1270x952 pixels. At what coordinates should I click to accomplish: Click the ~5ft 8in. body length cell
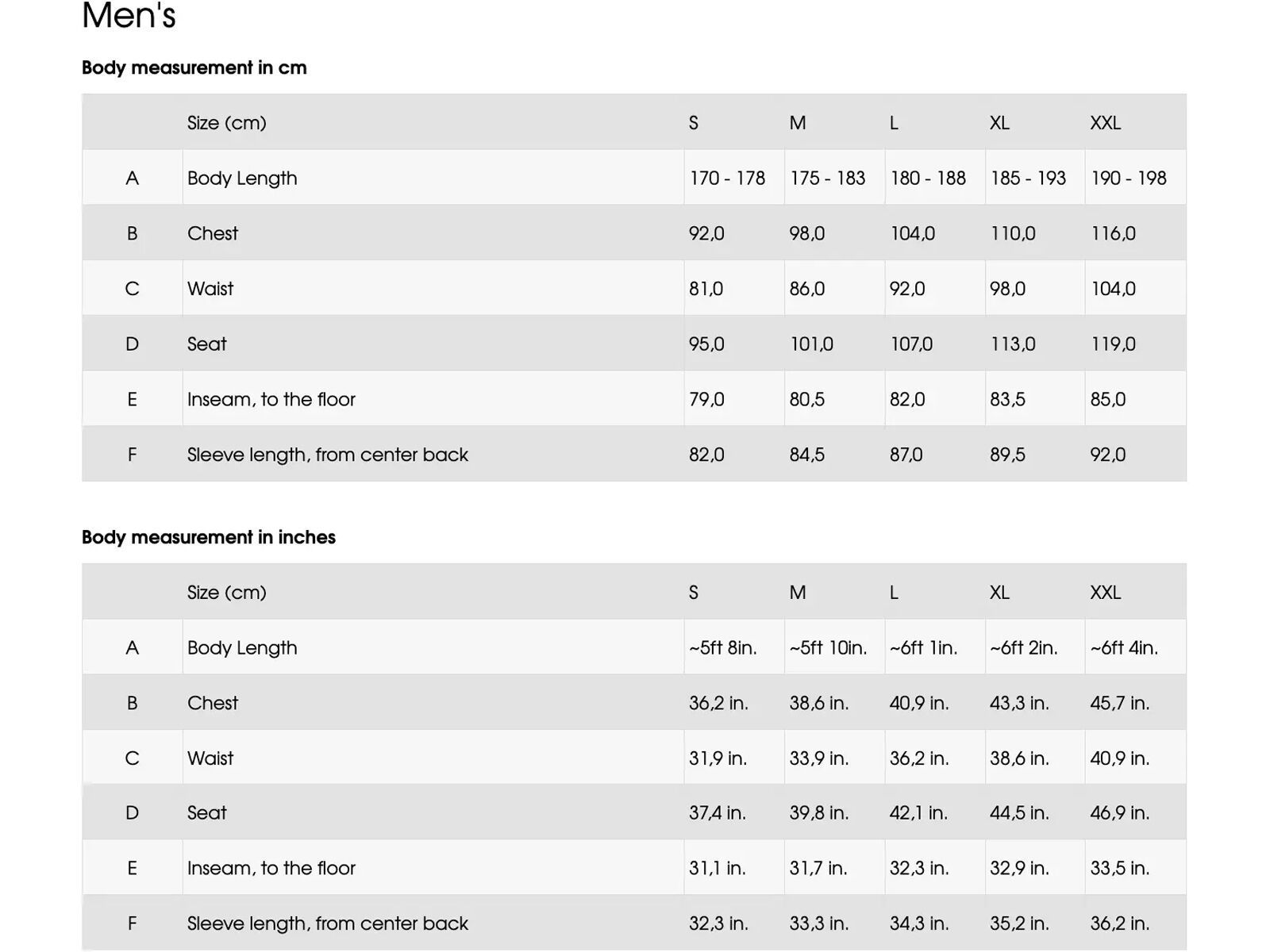pos(722,647)
